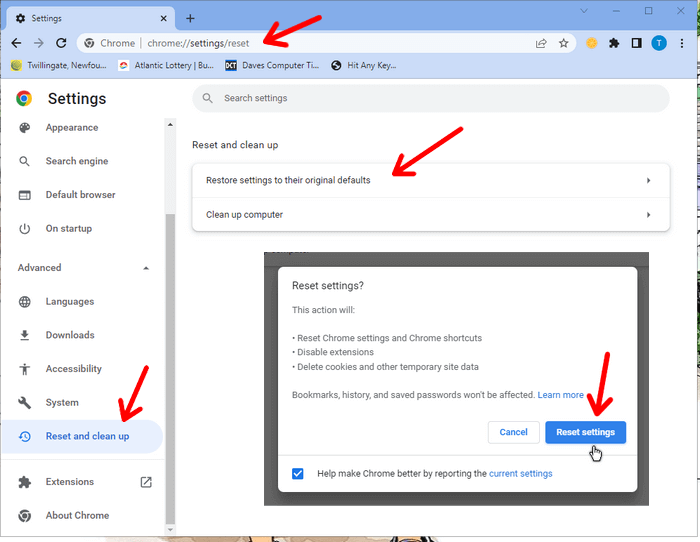Open the current settings link
This screenshot has width=700, height=542.
[x=521, y=473]
